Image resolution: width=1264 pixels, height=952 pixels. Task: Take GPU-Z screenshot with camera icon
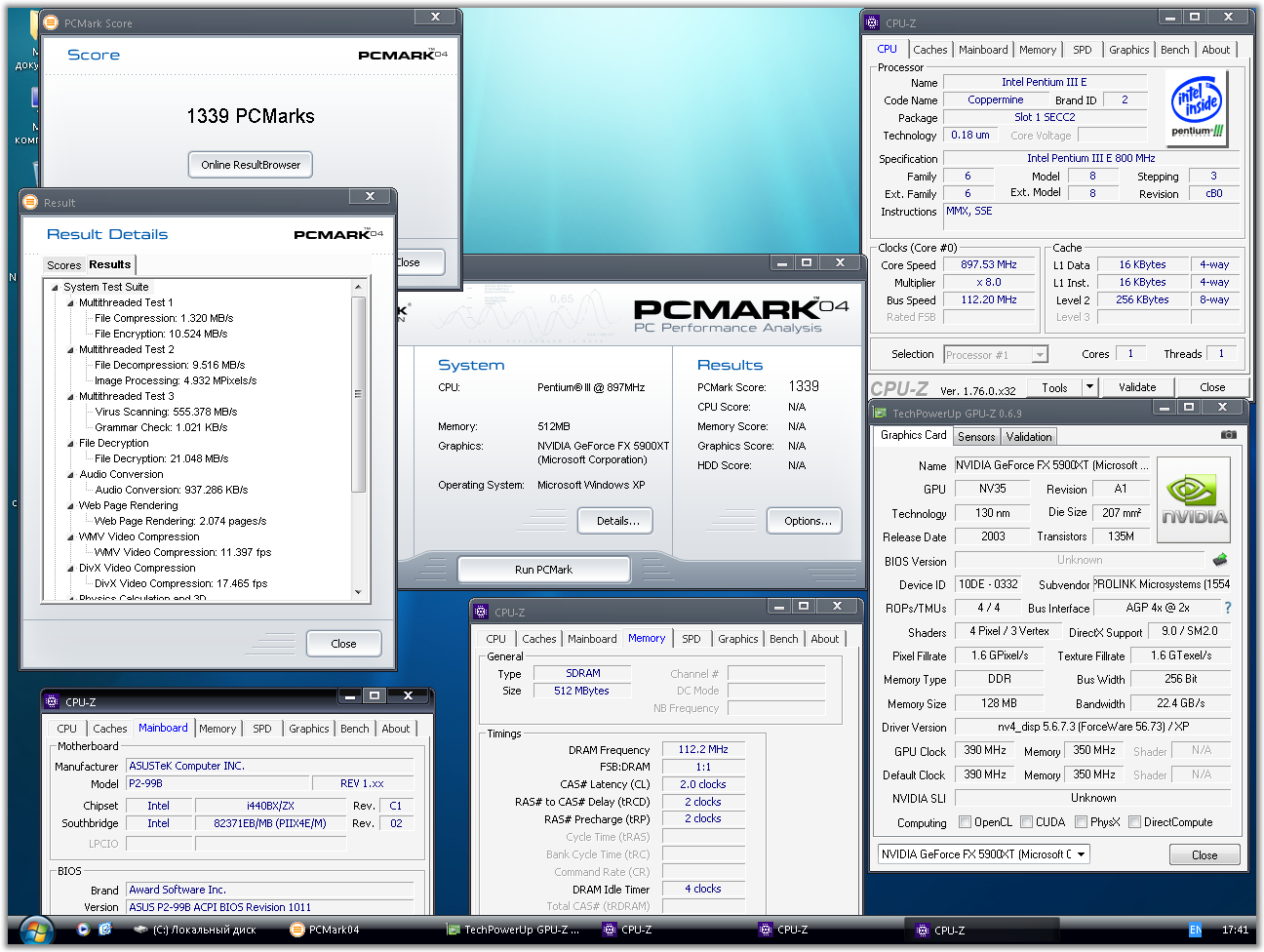click(1229, 435)
